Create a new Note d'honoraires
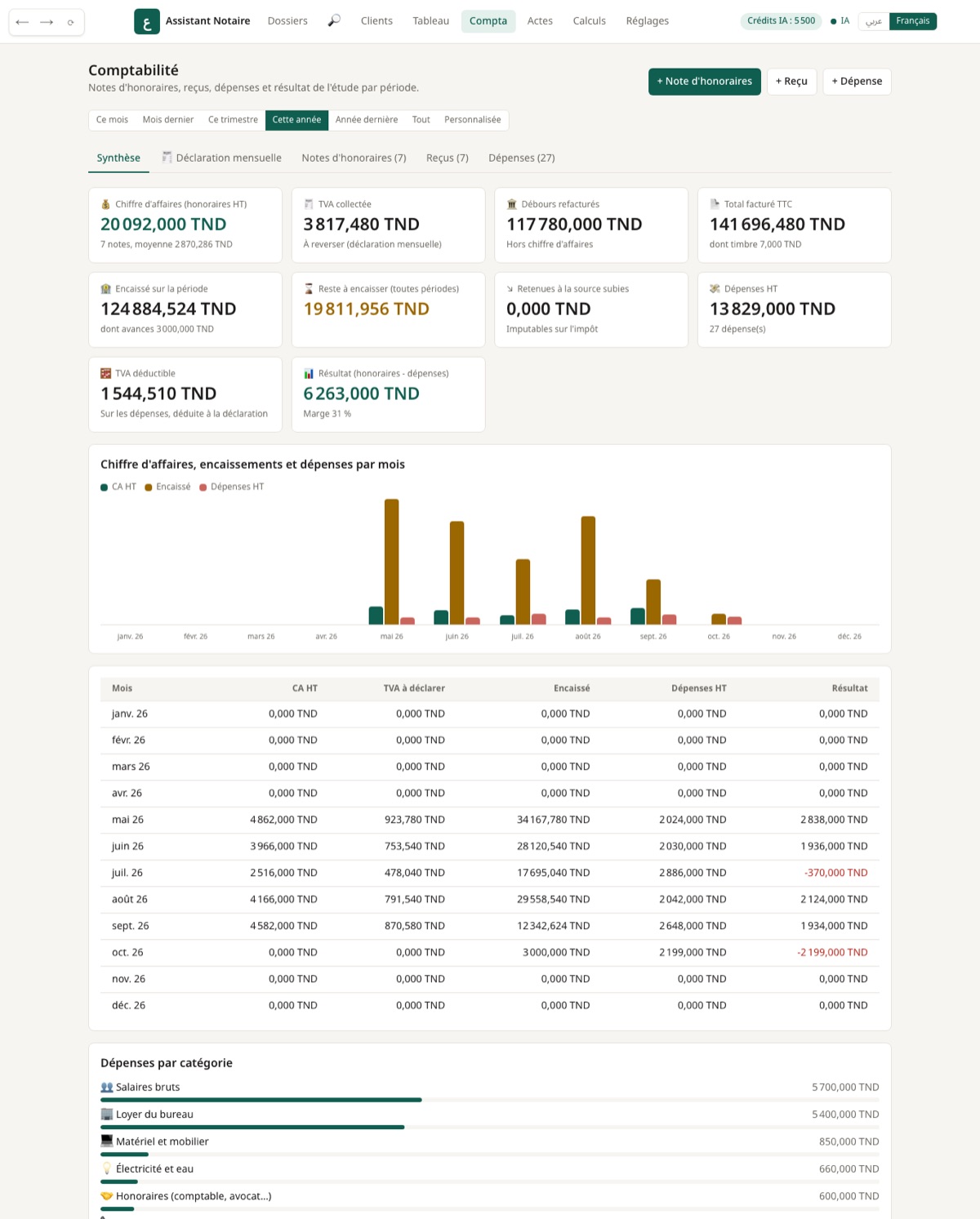Image resolution: width=980 pixels, height=1219 pixels. click(x=705, y=82)
